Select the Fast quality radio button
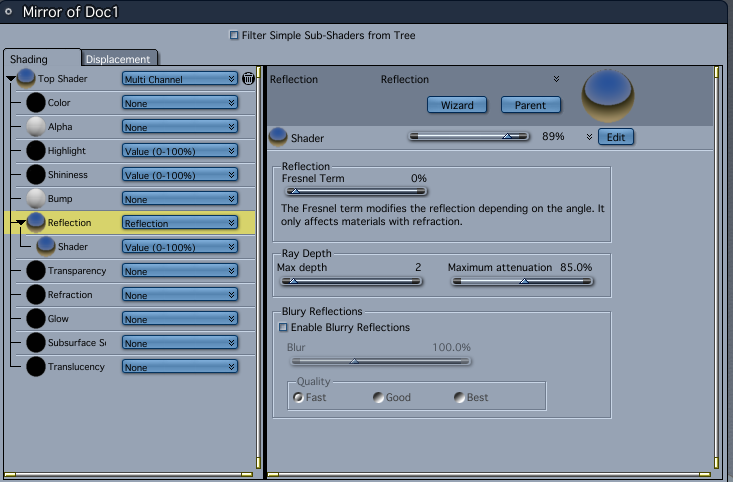The height and width of the screenshot is (482, 733). [298, 397]
